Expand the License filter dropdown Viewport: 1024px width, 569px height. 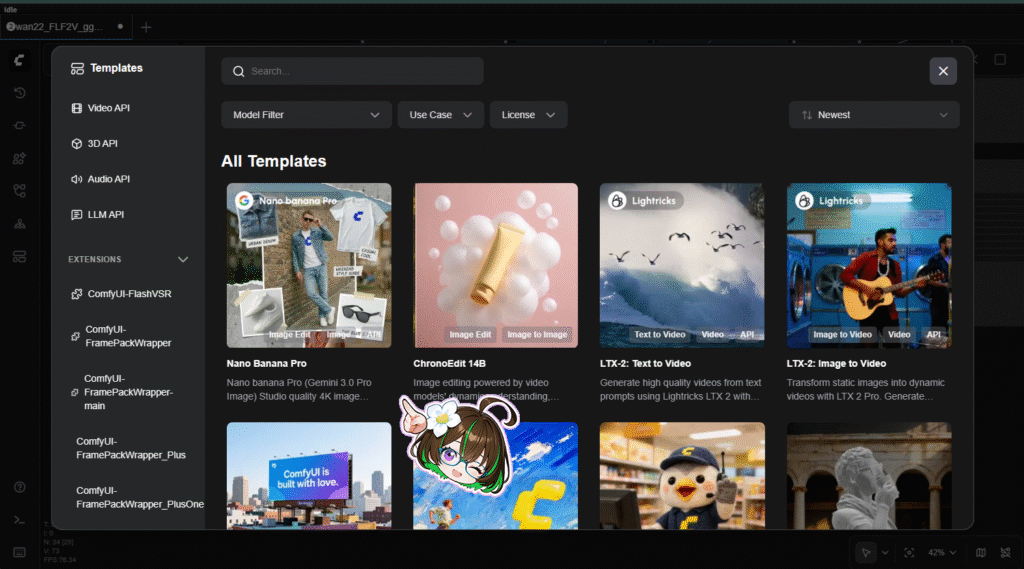528,115
